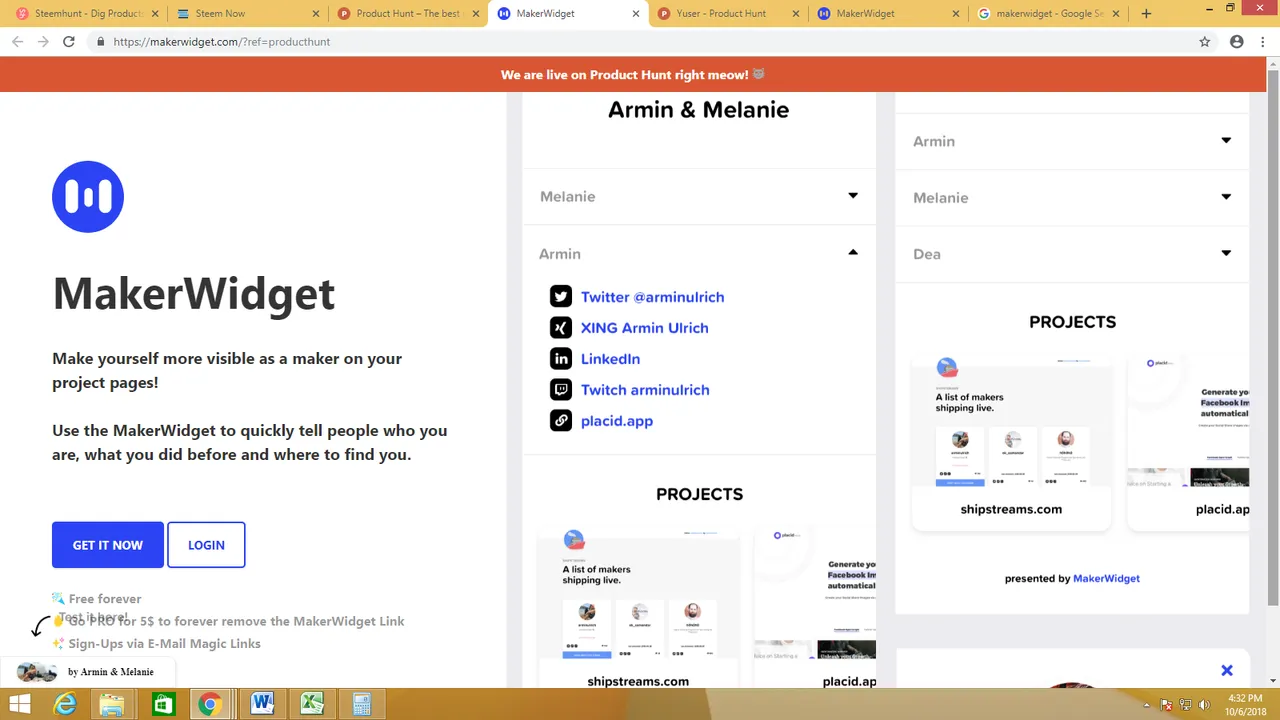The width and height of the screenshot is (1280, 720).
Task: Open Armin's LinkedIn link
Action: [610, 359]
